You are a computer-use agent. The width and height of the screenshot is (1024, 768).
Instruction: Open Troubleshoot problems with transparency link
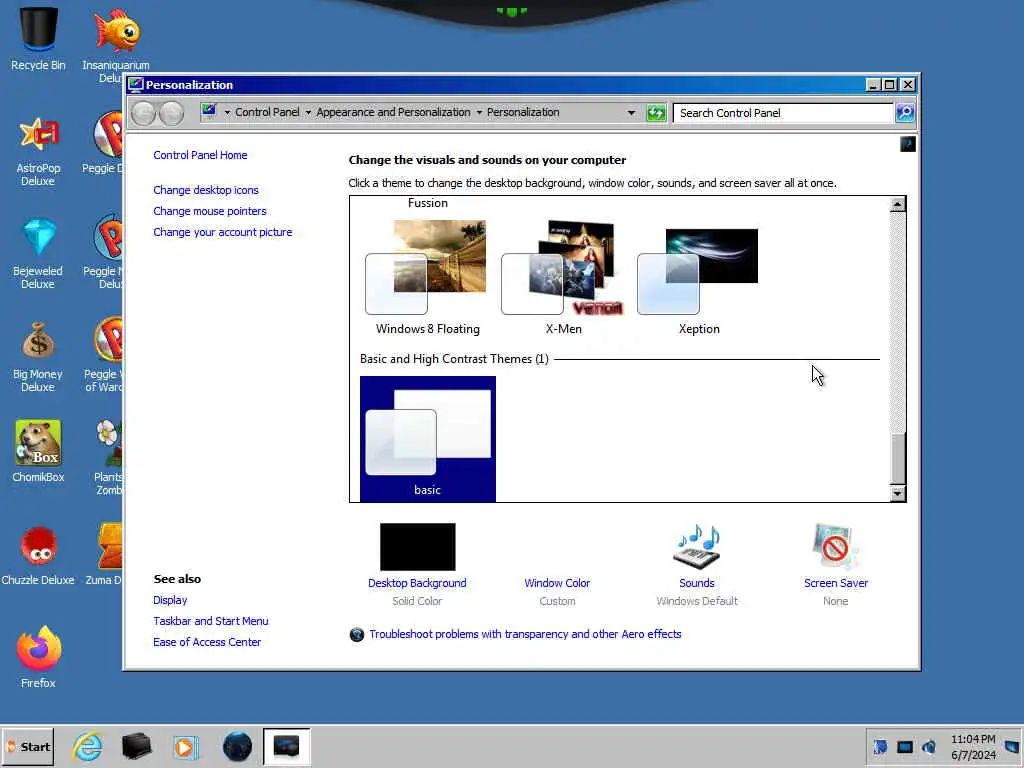[x=525, y=634]
